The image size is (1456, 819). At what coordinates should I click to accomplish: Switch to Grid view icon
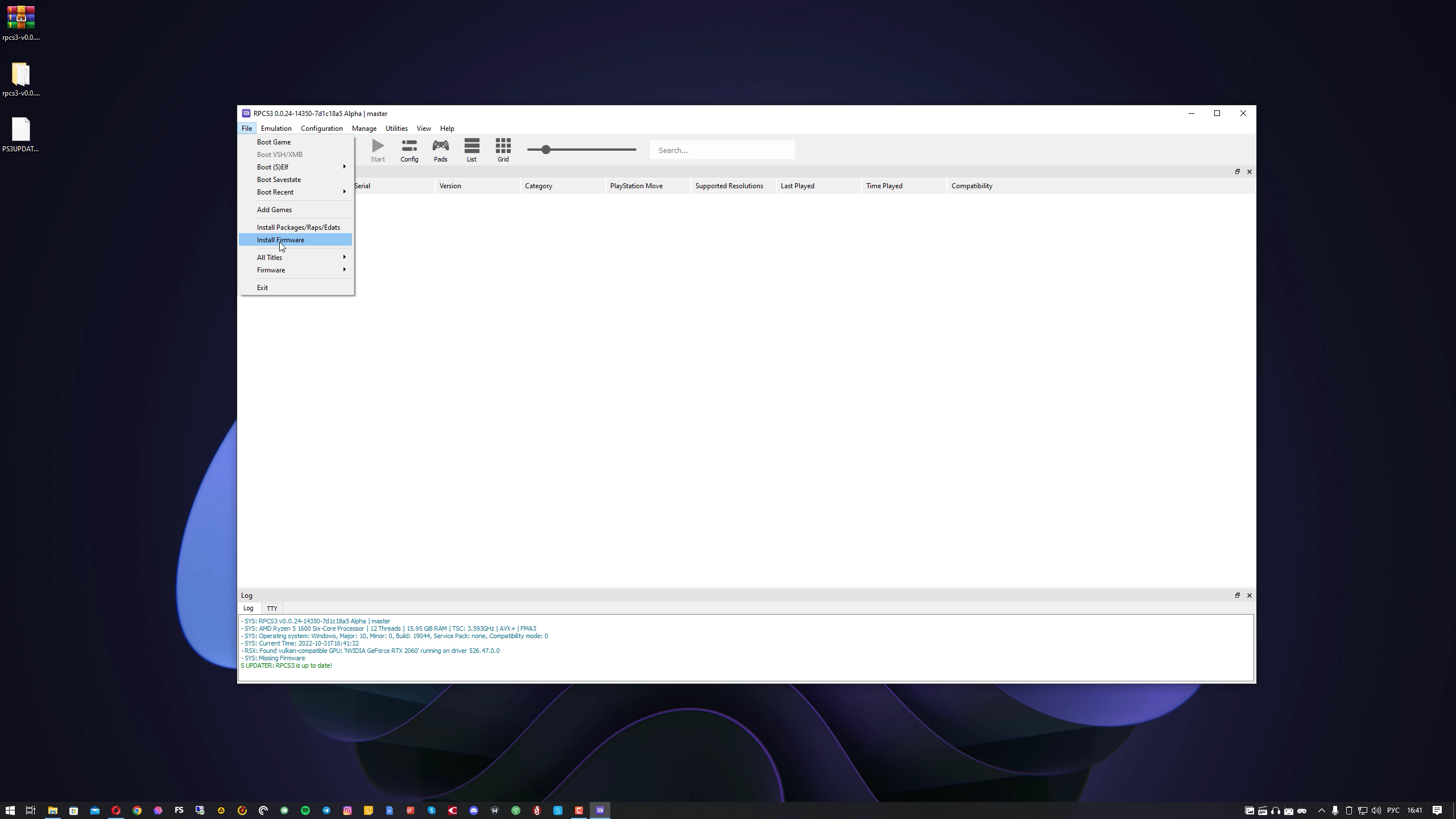pos(503,150)
